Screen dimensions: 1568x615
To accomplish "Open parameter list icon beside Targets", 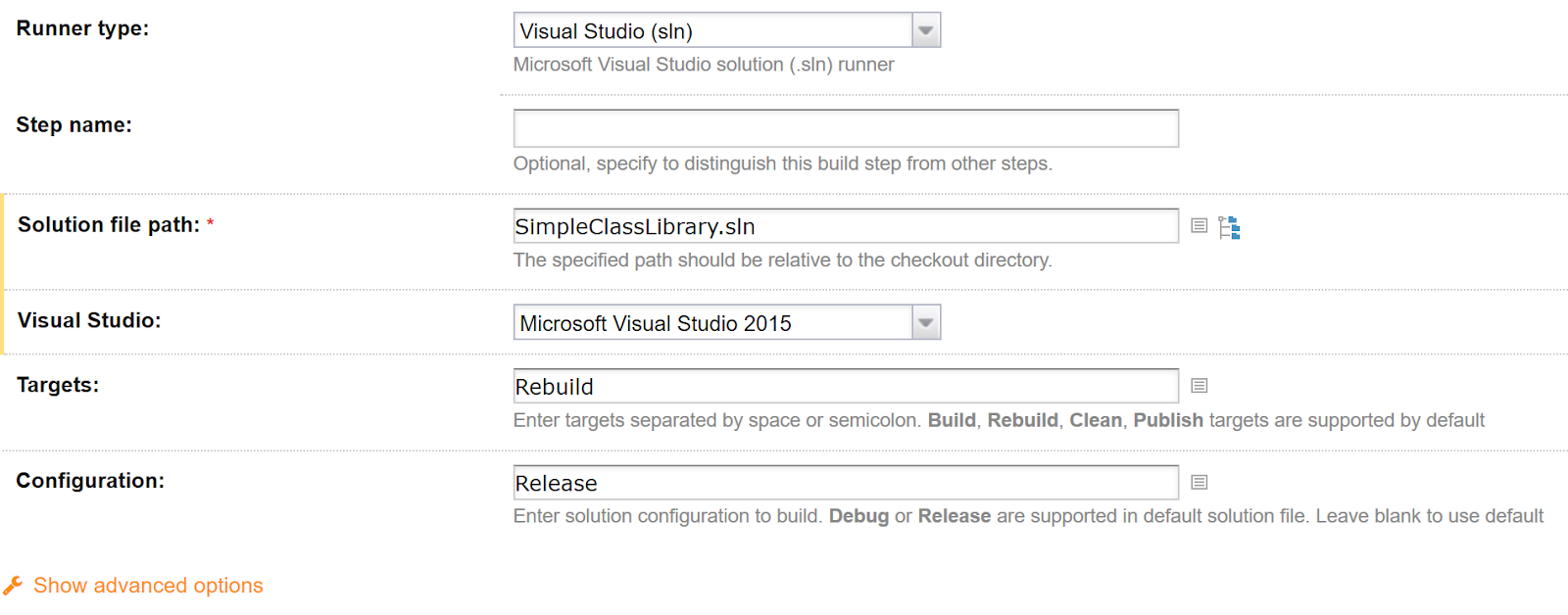I will 1199,386.
